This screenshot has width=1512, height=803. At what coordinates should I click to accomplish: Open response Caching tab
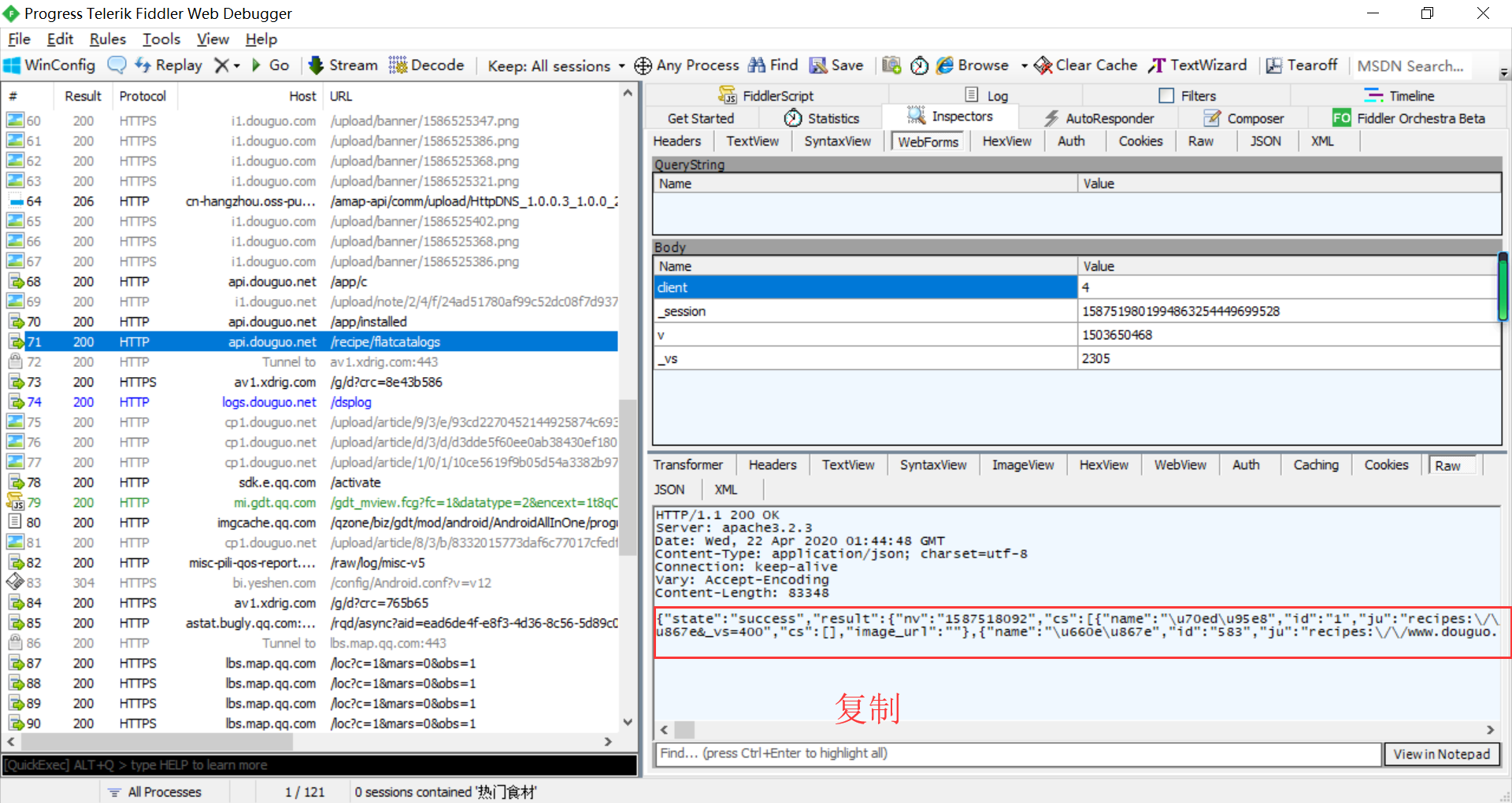(x=1316, y=464)
